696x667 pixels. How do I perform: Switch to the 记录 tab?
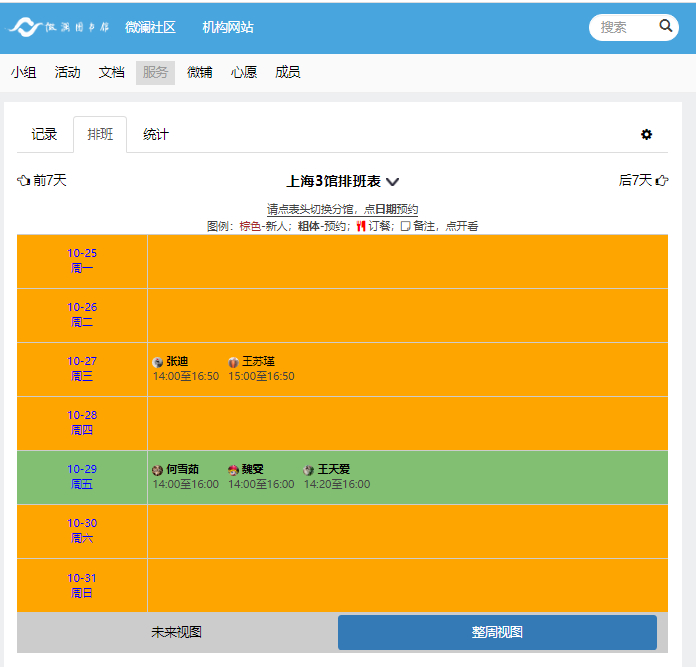point(44,135)
